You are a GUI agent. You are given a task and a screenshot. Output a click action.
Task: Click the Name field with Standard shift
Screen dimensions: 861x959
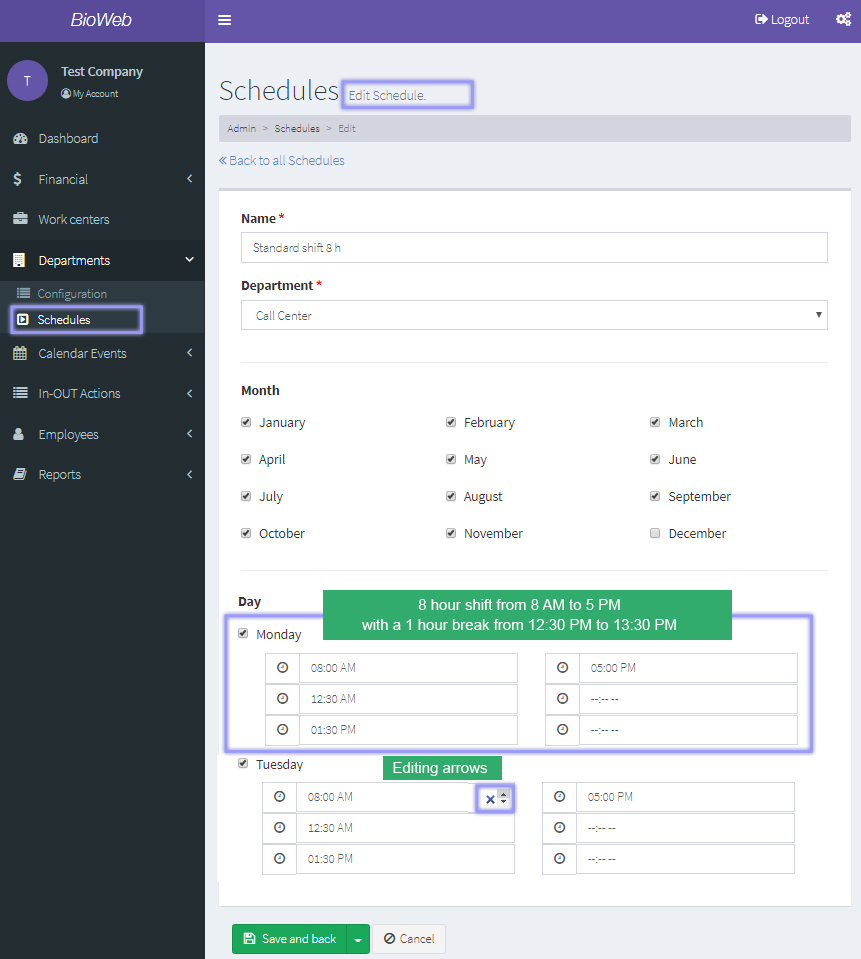(534, 248)
